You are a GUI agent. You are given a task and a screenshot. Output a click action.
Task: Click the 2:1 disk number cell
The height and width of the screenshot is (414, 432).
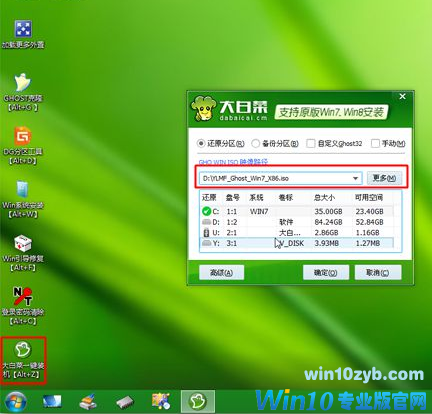232,233
